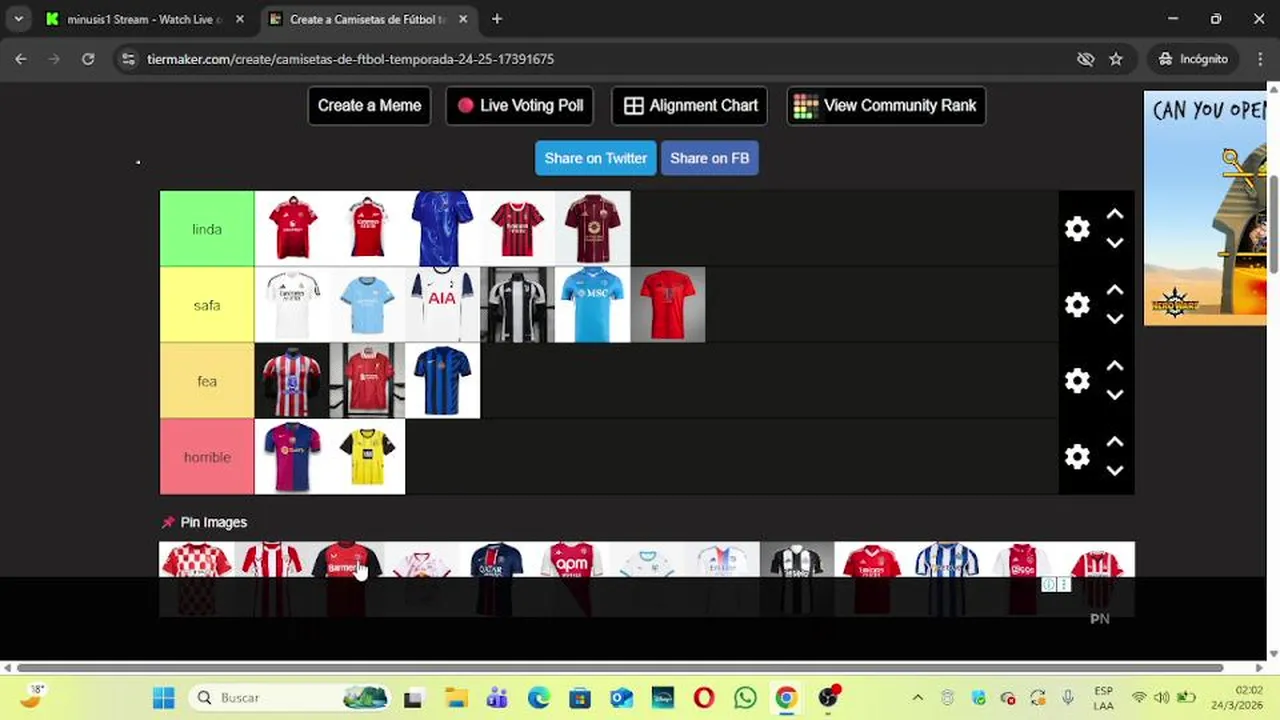Share the tier list on FB
The width and height of the screenshot is (1280, 720).
pyautogui.click(x=709, y=158)
